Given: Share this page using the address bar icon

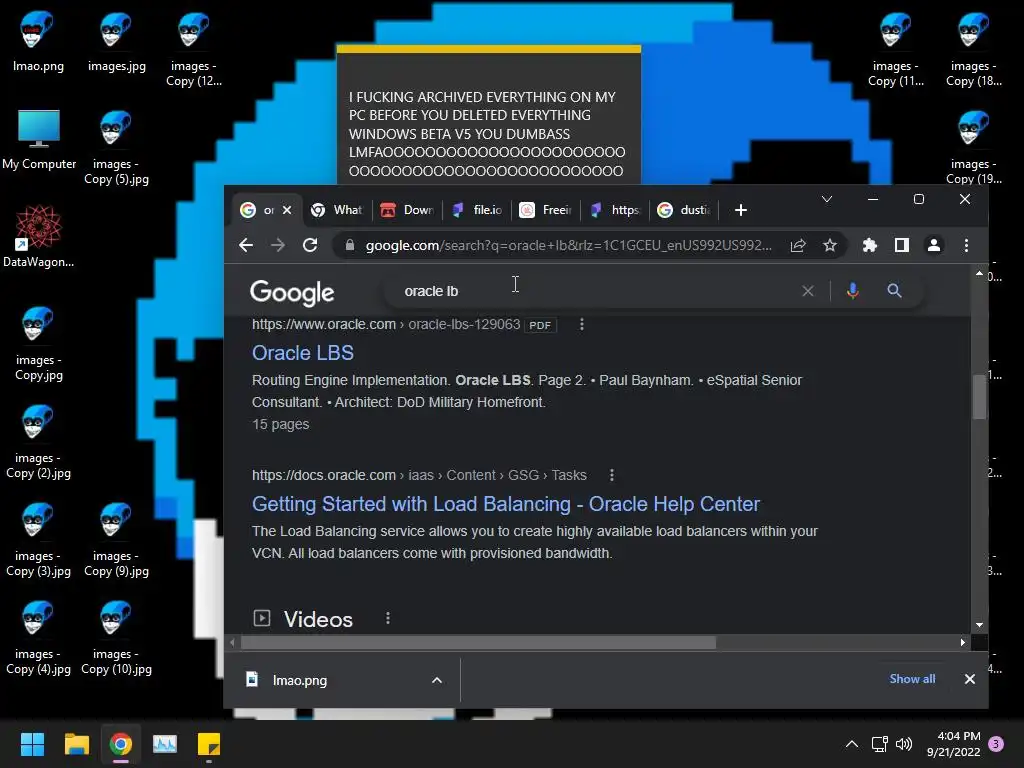Looking at the screenshot, I should coord(797,246).
